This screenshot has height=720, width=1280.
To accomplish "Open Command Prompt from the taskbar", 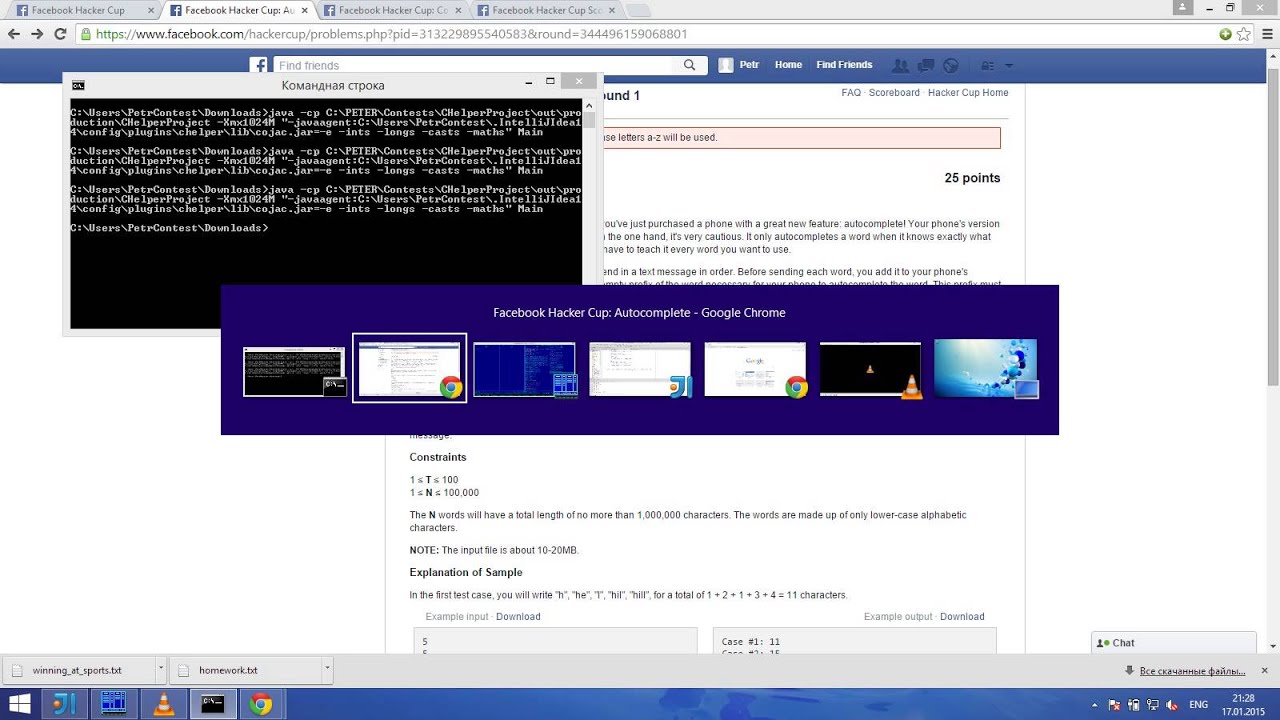I will [212, 704].
